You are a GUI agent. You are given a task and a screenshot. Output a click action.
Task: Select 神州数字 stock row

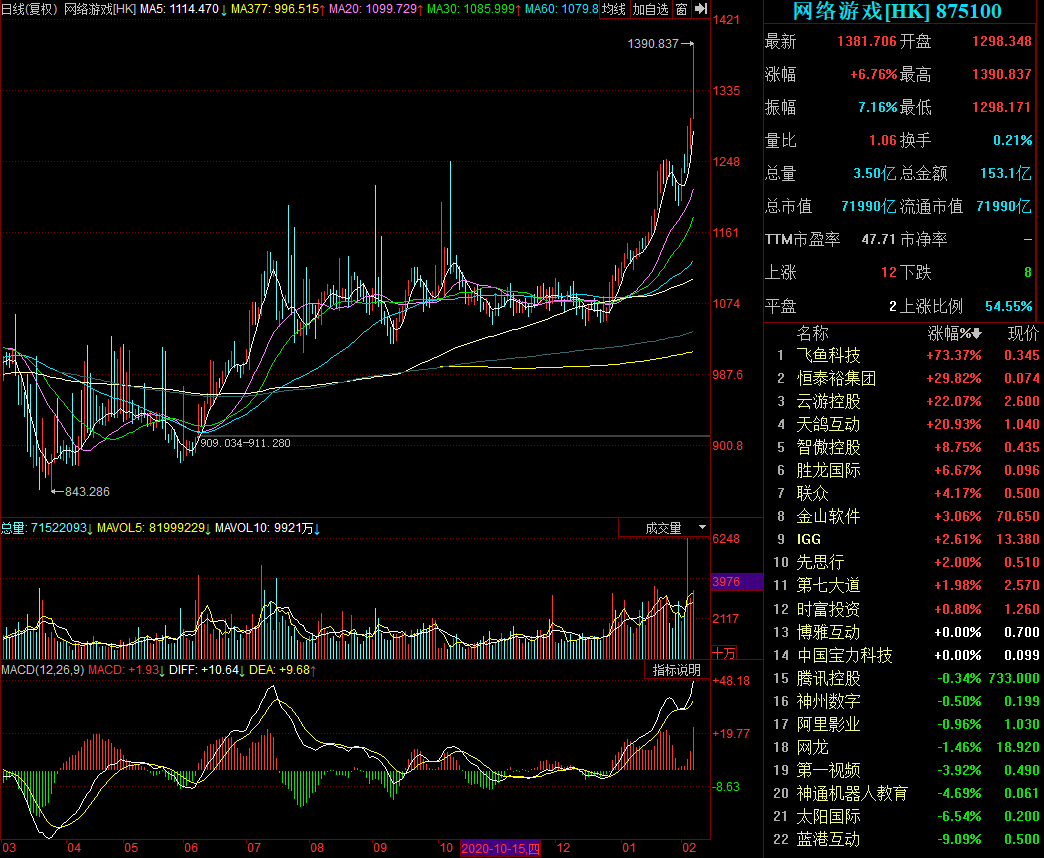coord(904,702)
